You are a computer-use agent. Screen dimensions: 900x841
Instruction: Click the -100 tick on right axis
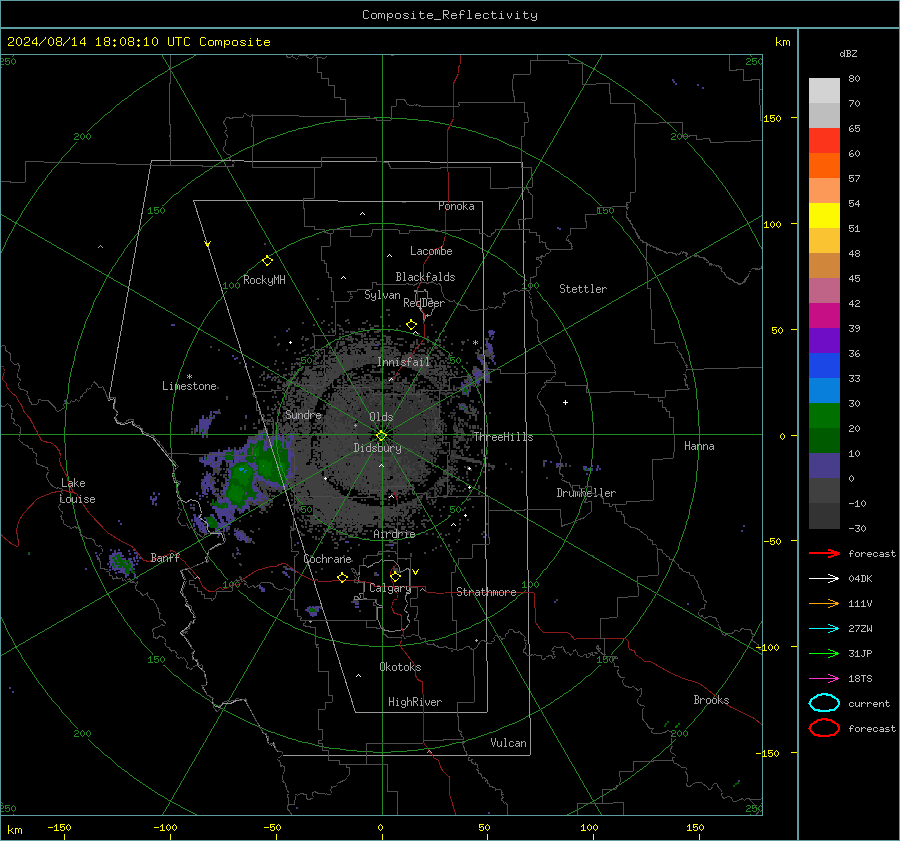tap(768, 647)
